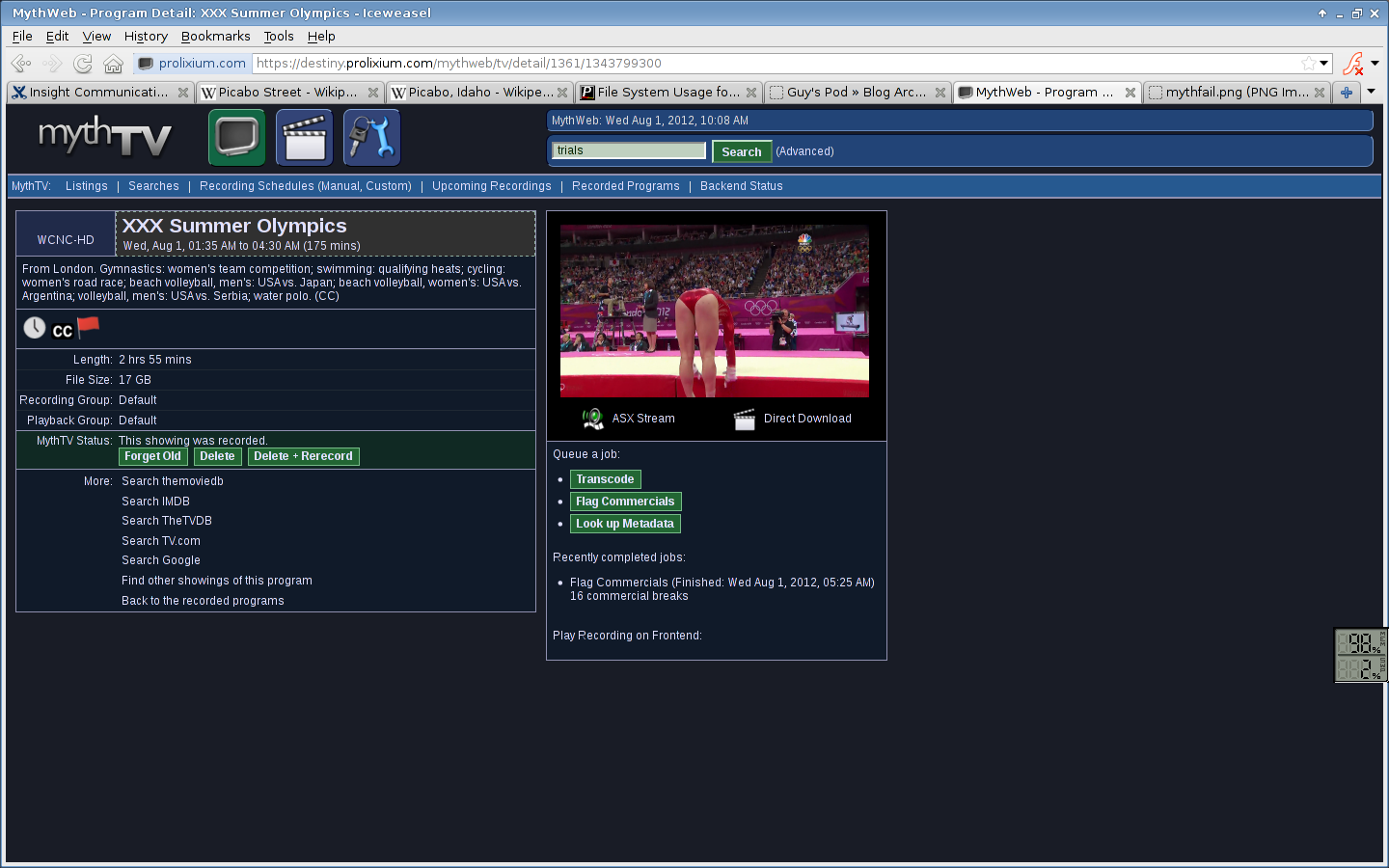Click the gymnastics recording preview thumbnail
Screen dimensions: 1389x868
pos(715,311)
